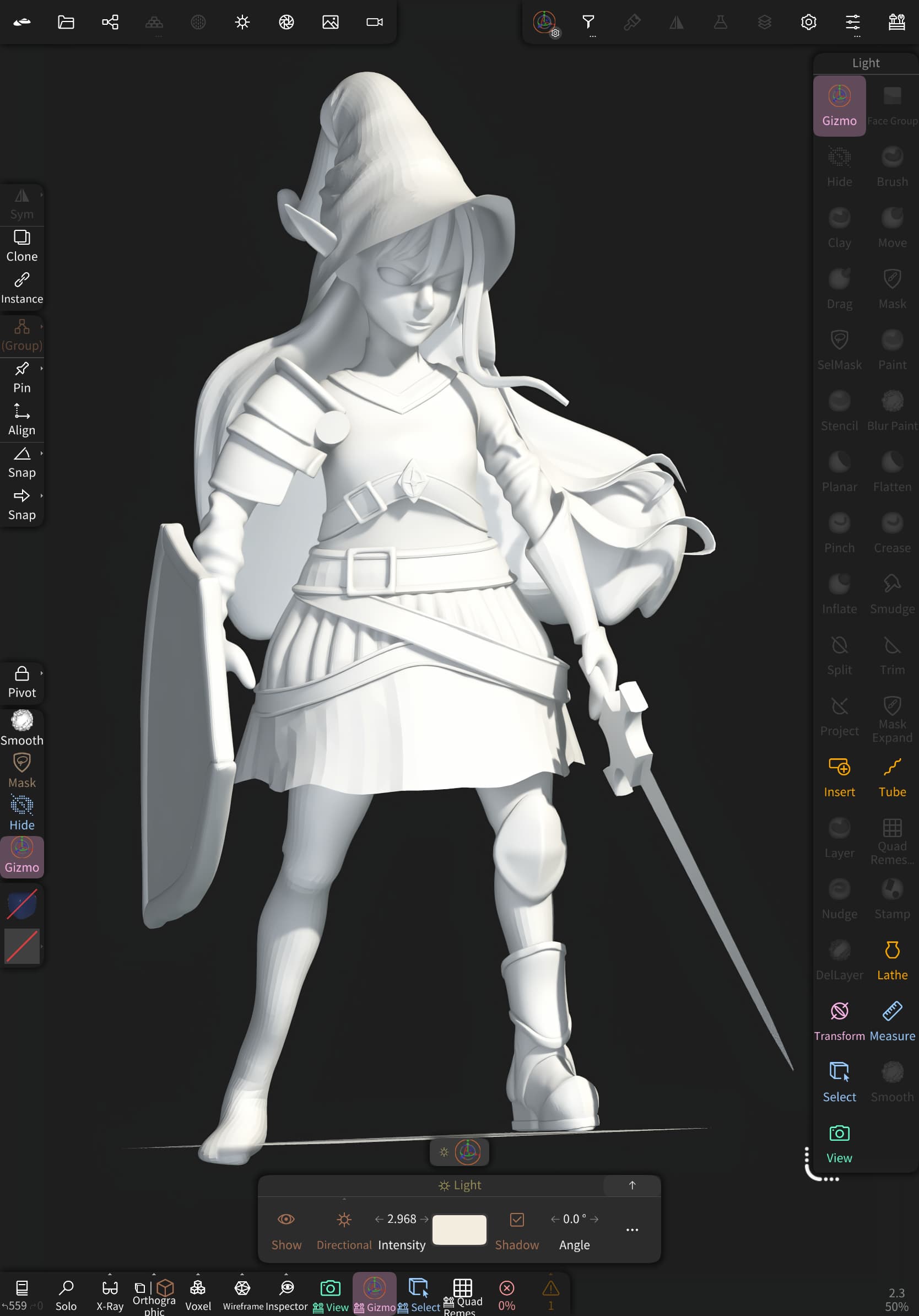Click the Clone button on left sidebar
The height and width of the screenshot is (1316, 919).
(x=22, y=246)
